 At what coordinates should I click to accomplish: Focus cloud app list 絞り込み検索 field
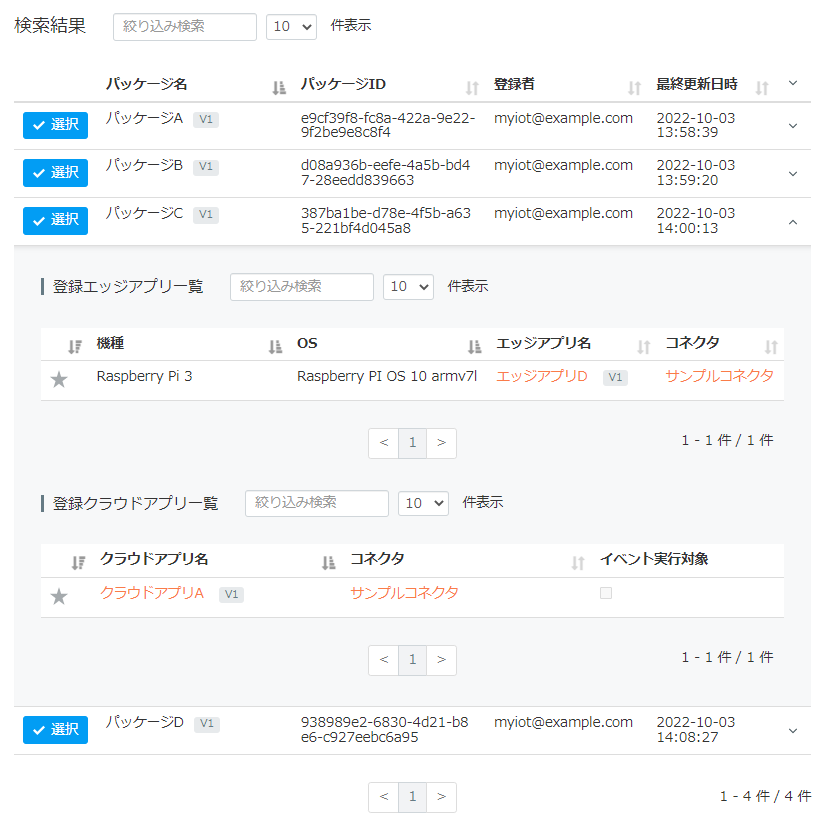pos(317,504)
